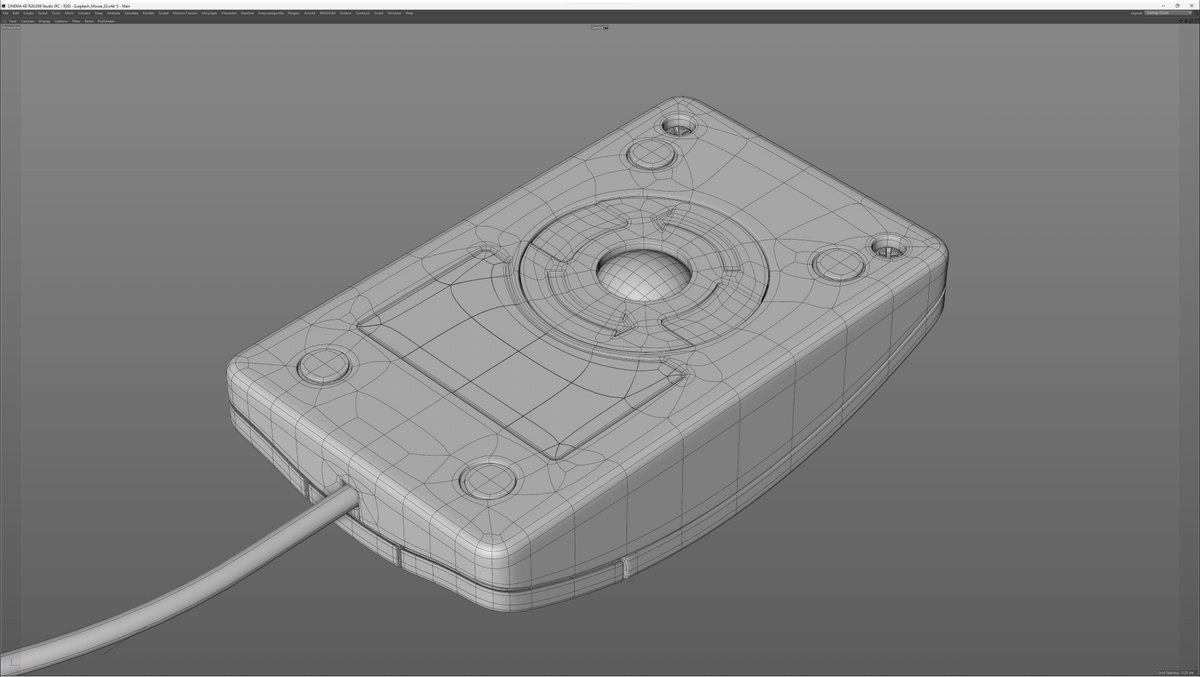Screen dimensions: 1200x677
Task: Open the Plugins menu
Action: pos(294,13)
